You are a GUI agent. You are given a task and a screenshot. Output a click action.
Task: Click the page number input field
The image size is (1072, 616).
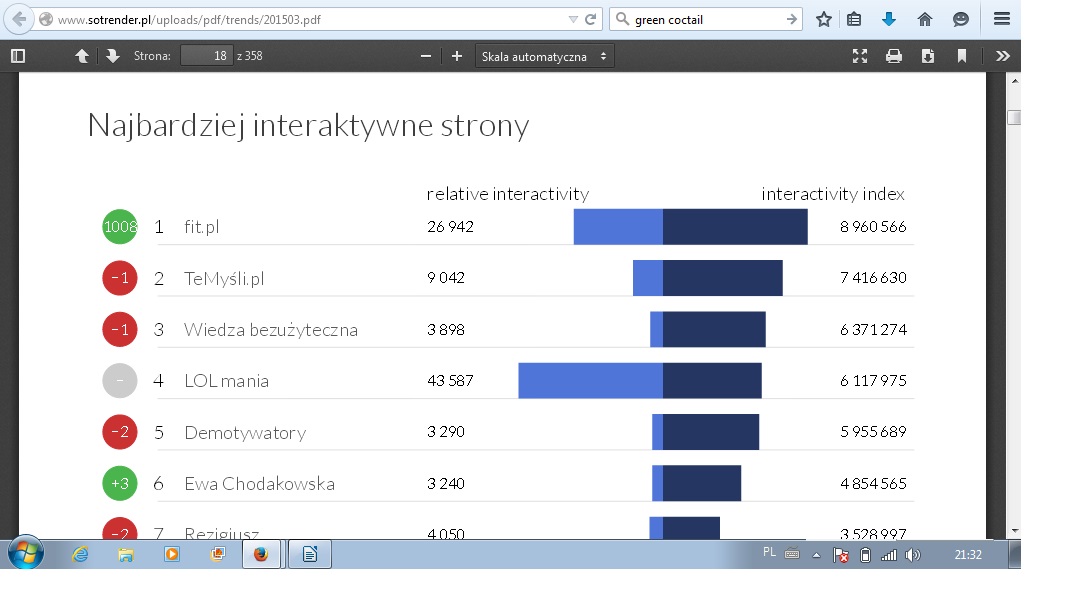[206, 56]
